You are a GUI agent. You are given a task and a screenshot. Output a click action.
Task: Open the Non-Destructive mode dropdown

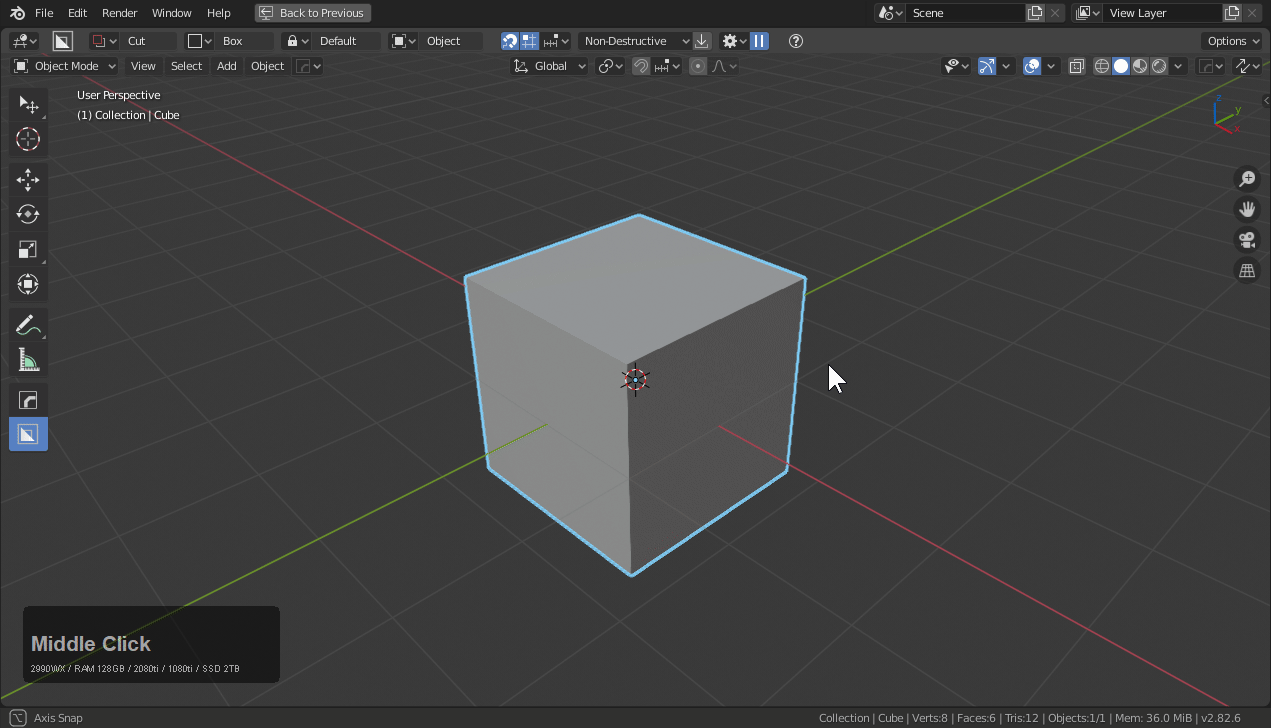point(635,41)
